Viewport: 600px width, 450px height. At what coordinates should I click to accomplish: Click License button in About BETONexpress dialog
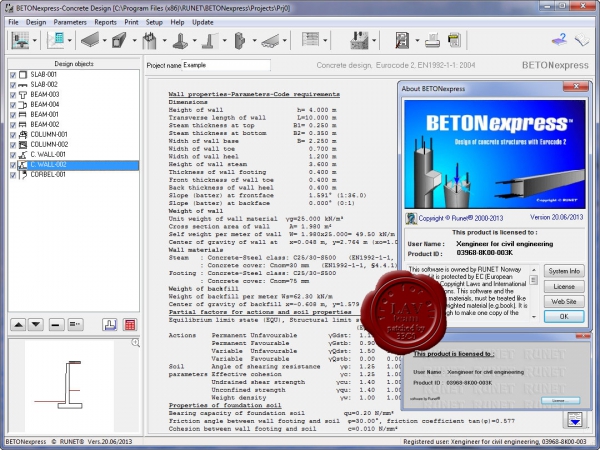[564, 287]
